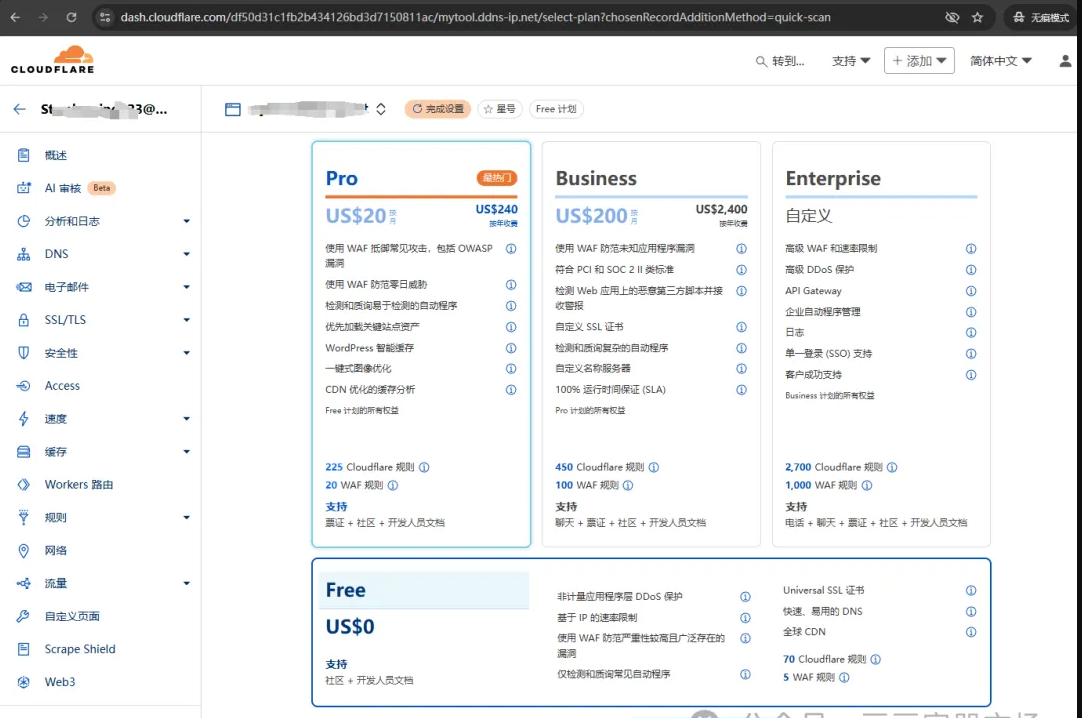Click the 缓存 storage icon
1082x718 pixels.
[x=23, y=452]
